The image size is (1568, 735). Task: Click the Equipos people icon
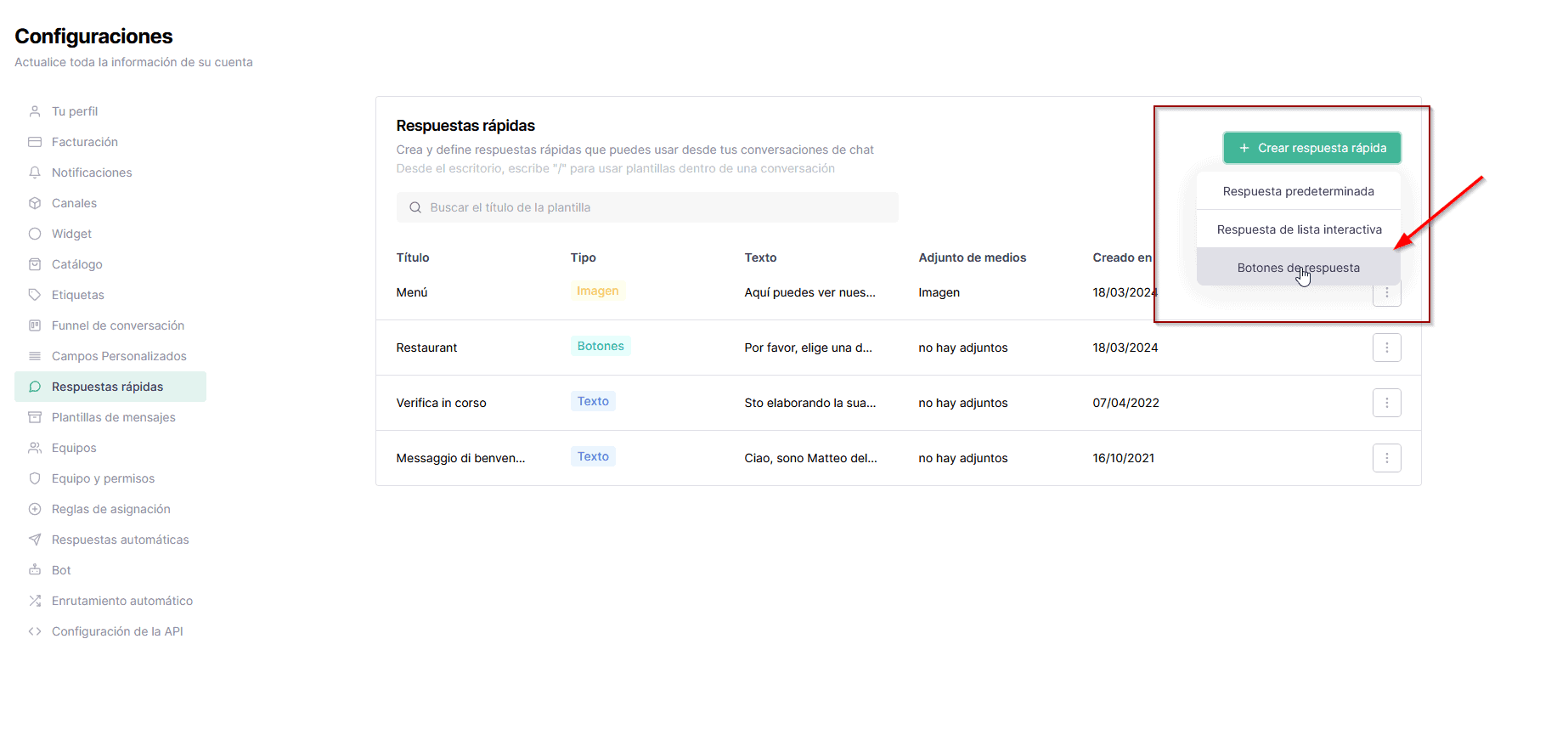tap(35, 448)
